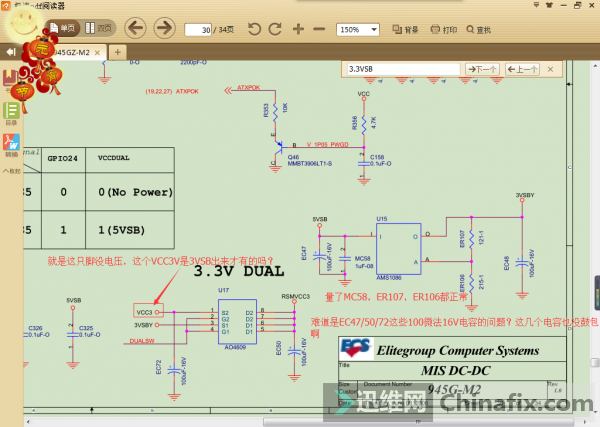Click the app logo in title bar
The width and height of the screenshot is (600, 427).
click(6, 5)
